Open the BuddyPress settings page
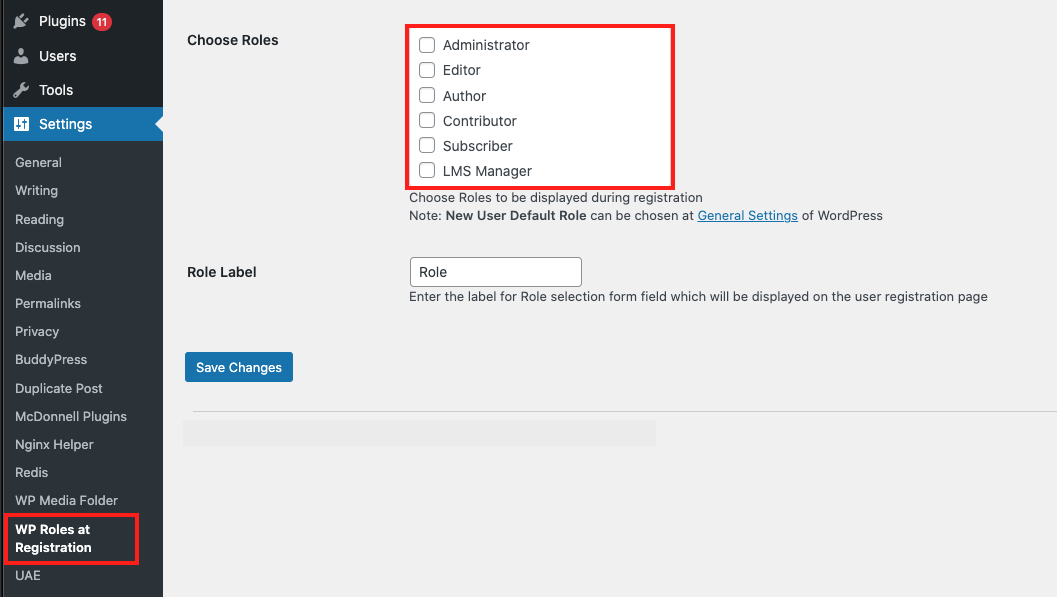 [51, 359]
